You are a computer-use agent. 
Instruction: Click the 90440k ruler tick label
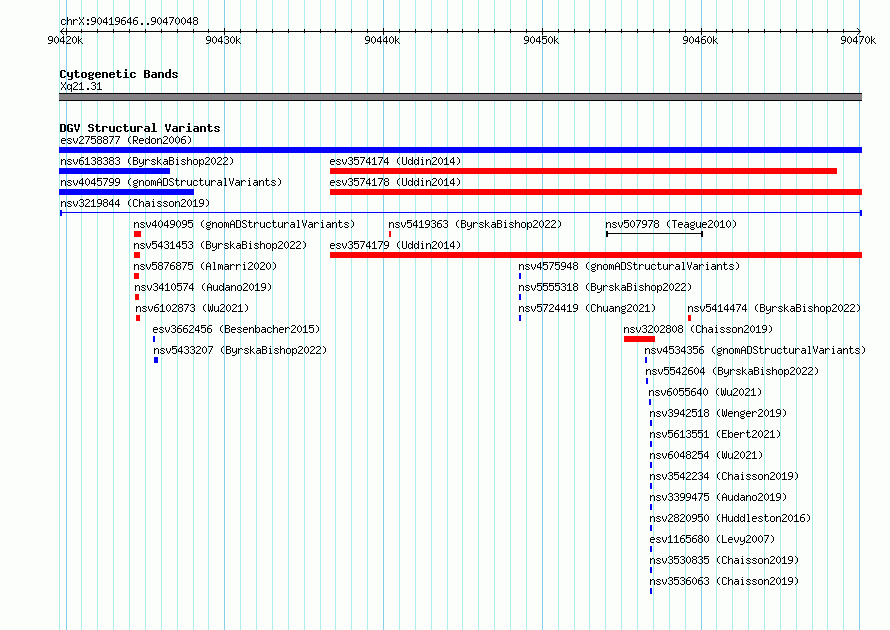(x=382, y=40)
